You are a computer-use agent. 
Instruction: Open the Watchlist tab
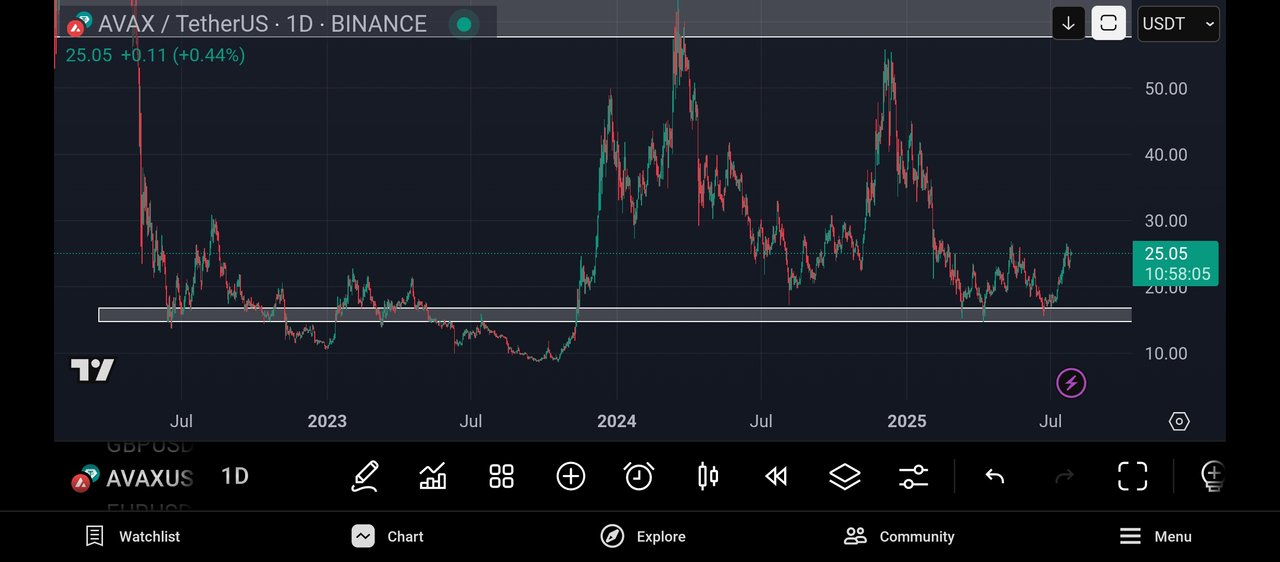click(132, 536)
